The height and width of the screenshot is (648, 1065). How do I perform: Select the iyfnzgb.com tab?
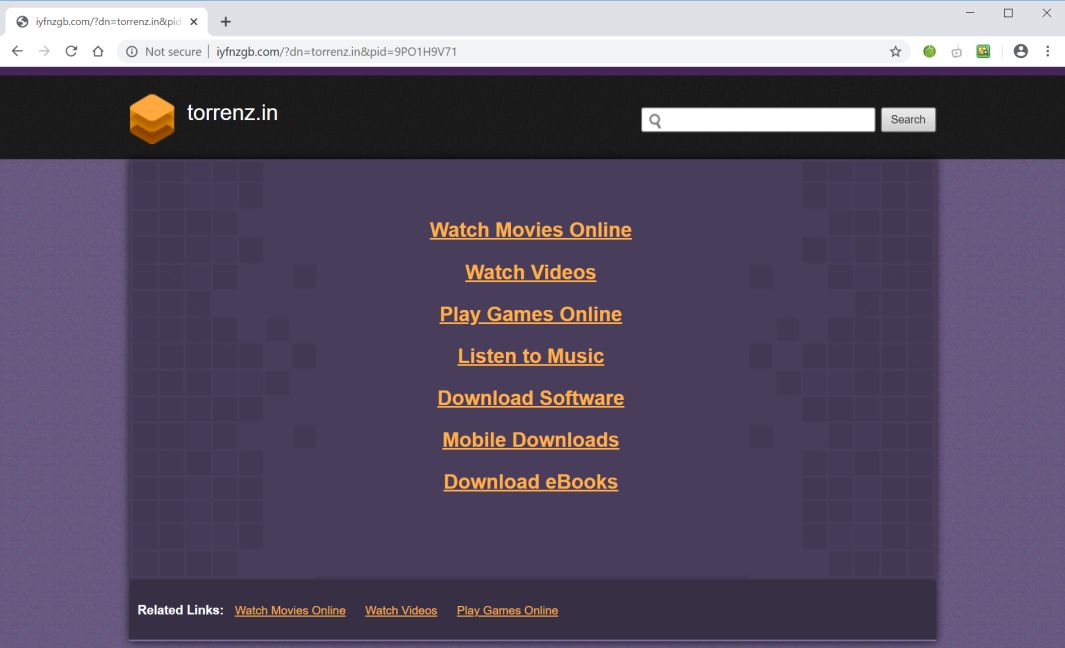click(107, 22)
